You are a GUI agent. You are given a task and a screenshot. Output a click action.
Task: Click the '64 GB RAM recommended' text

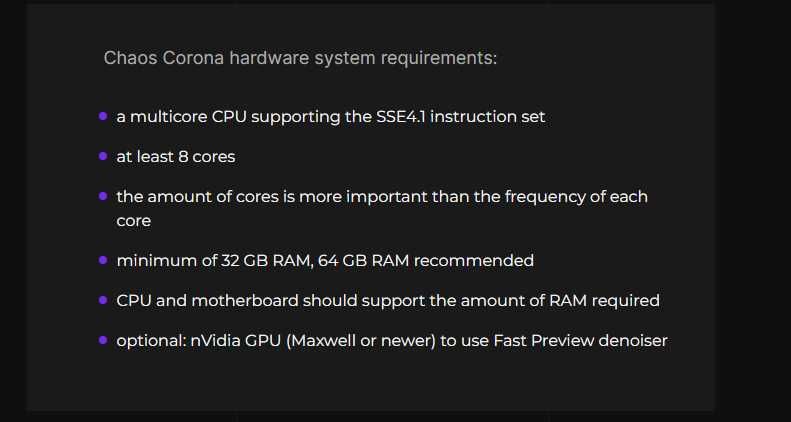426,261
